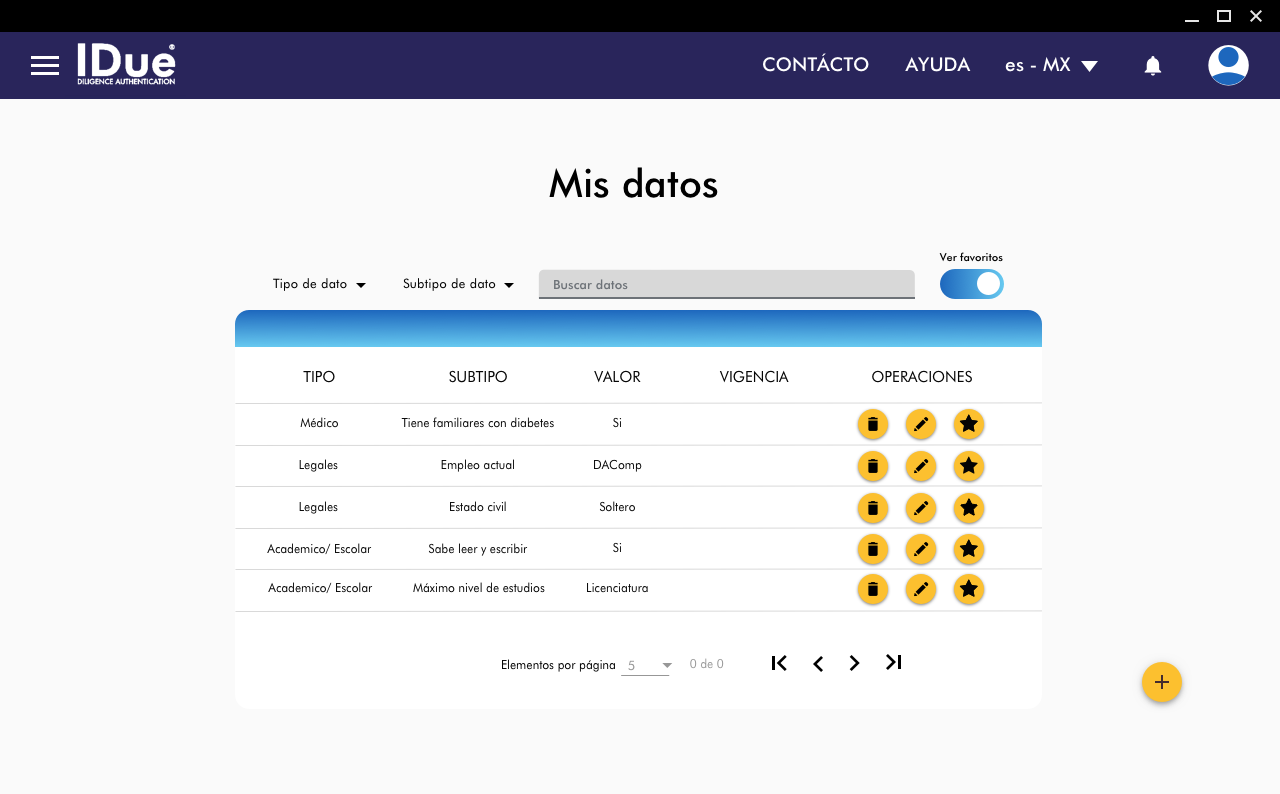1280x794 pixels.
Task: Expand the Subtipo de dato dropdown
Action: point(458,284)
